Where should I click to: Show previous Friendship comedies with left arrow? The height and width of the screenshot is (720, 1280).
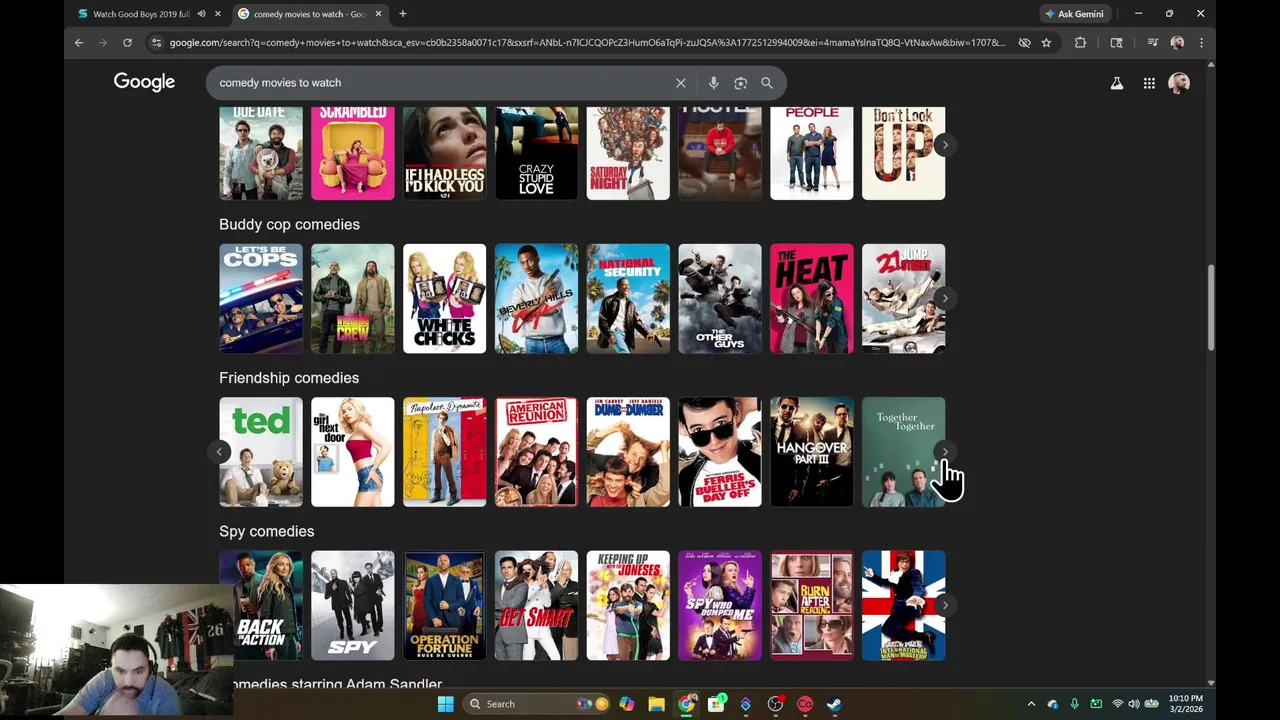[220, 452]
